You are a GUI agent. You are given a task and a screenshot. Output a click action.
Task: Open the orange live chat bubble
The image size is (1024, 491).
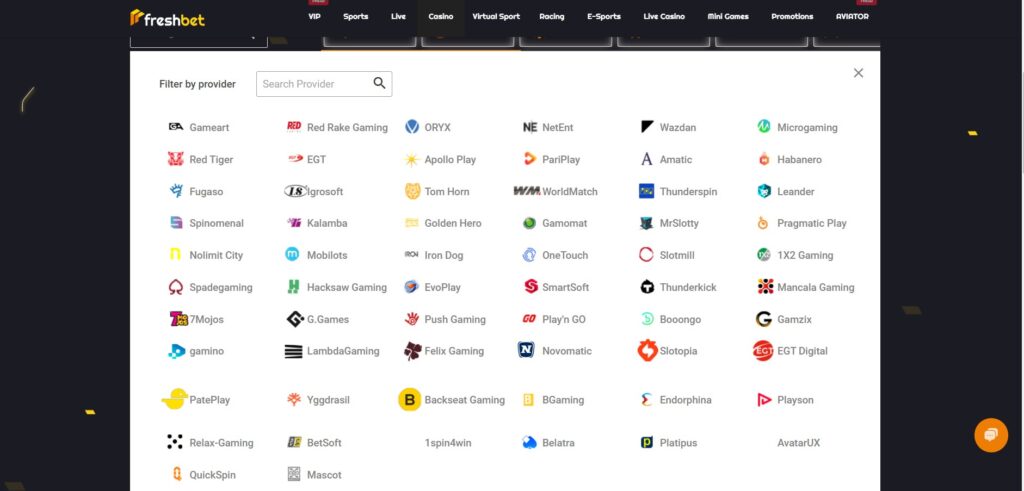click(990, 435)
